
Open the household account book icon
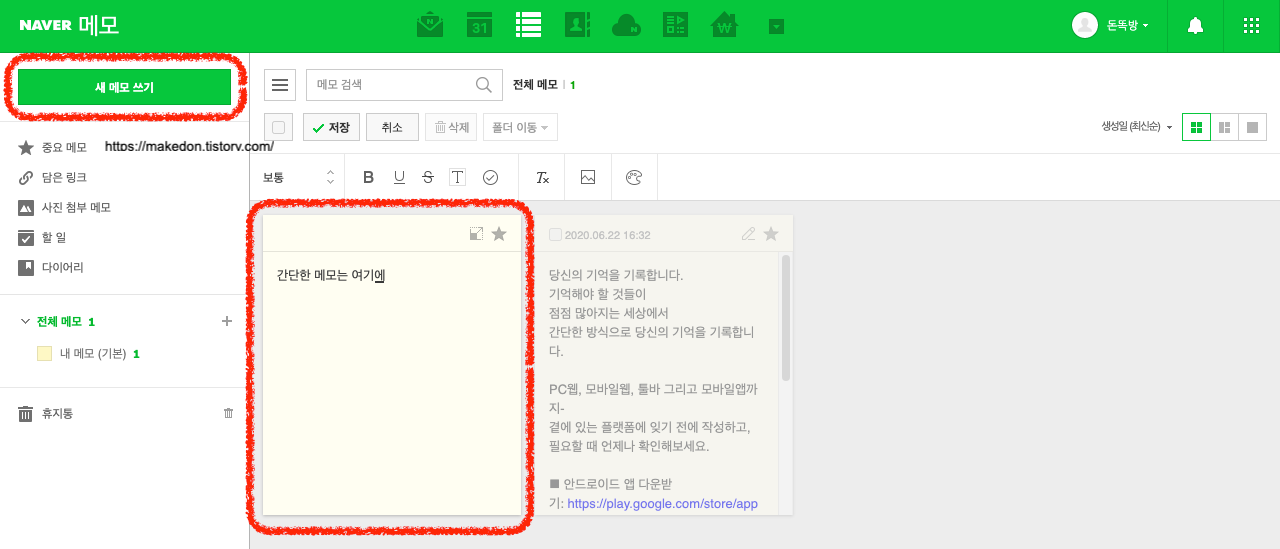pos(724,26)
